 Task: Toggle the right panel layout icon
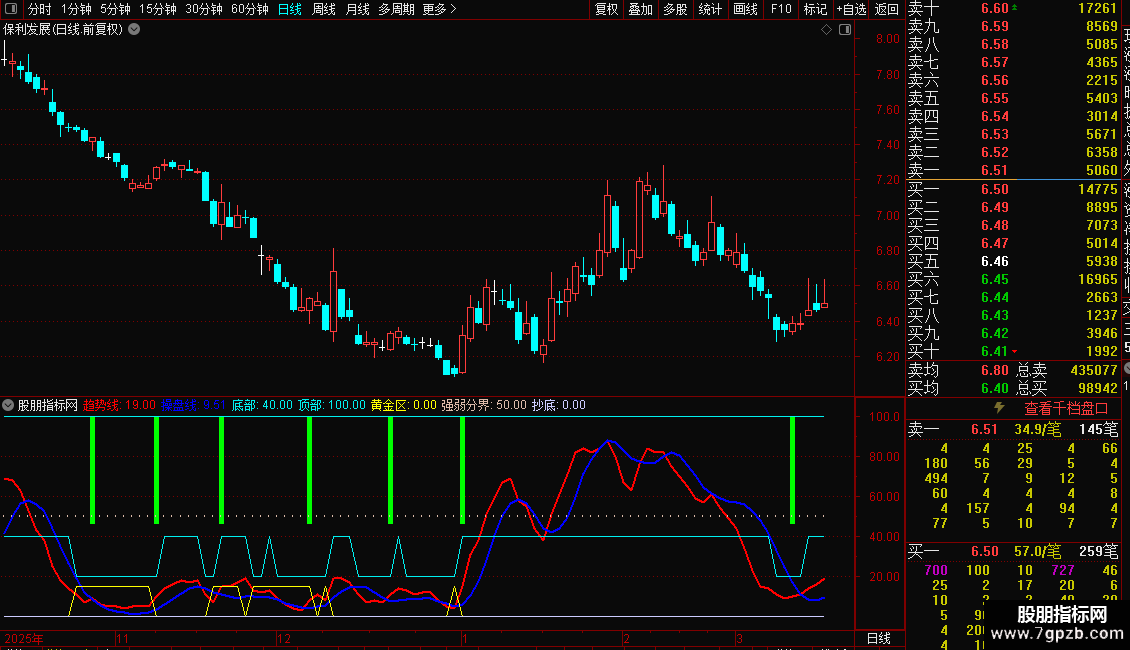click(x=845, y=30)
